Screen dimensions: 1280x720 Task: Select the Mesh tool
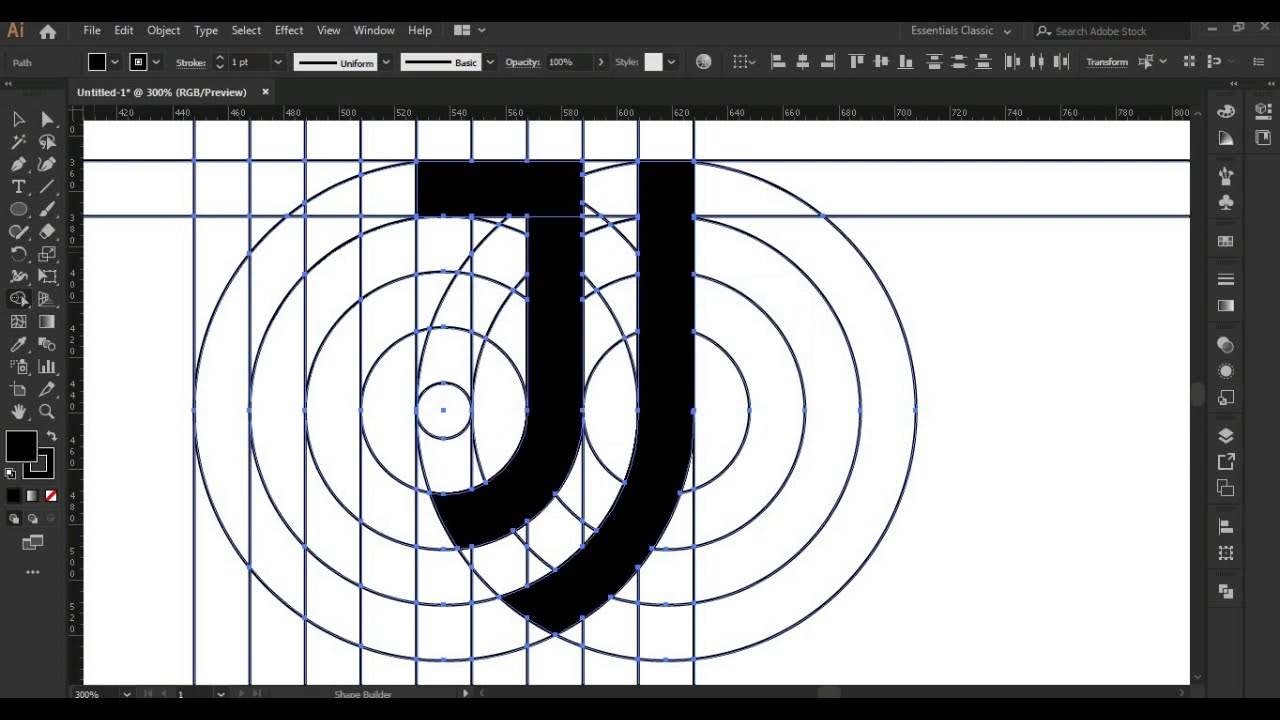coord(18,322)
